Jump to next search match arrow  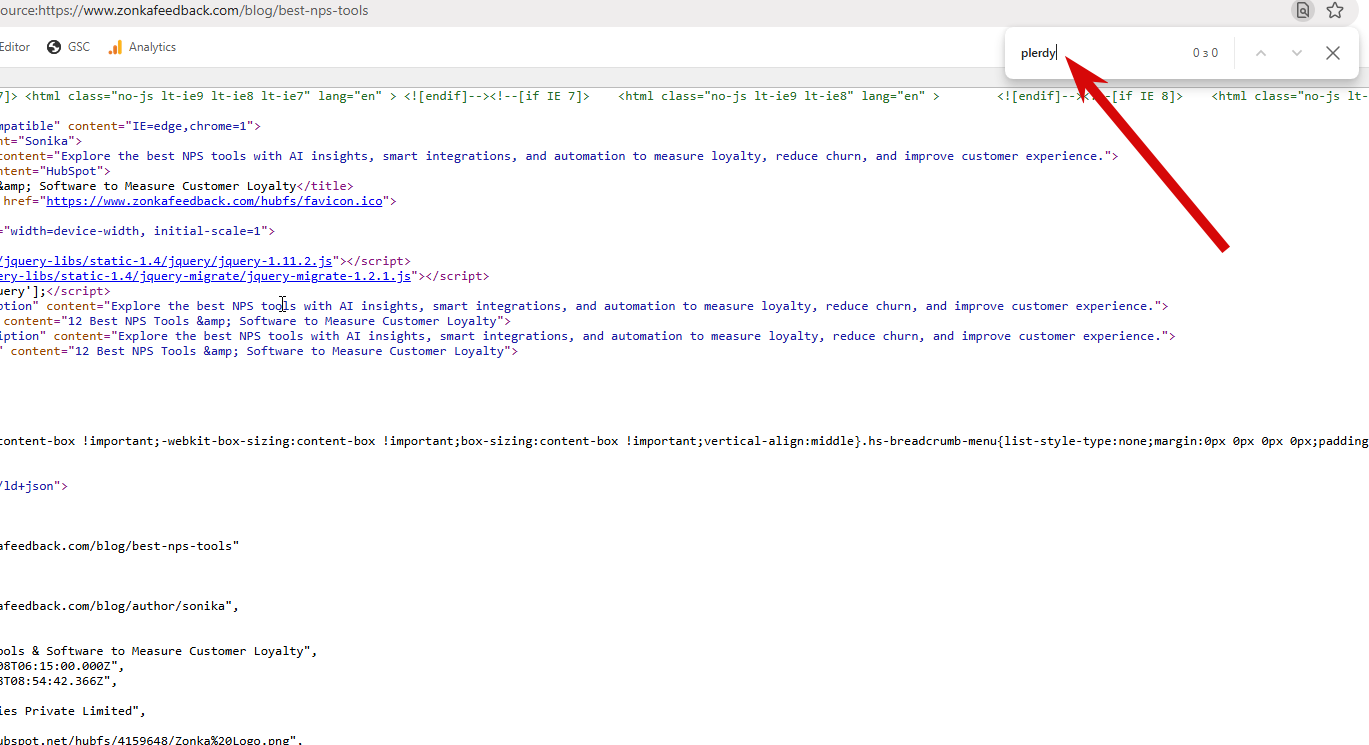coord(1297,53)
